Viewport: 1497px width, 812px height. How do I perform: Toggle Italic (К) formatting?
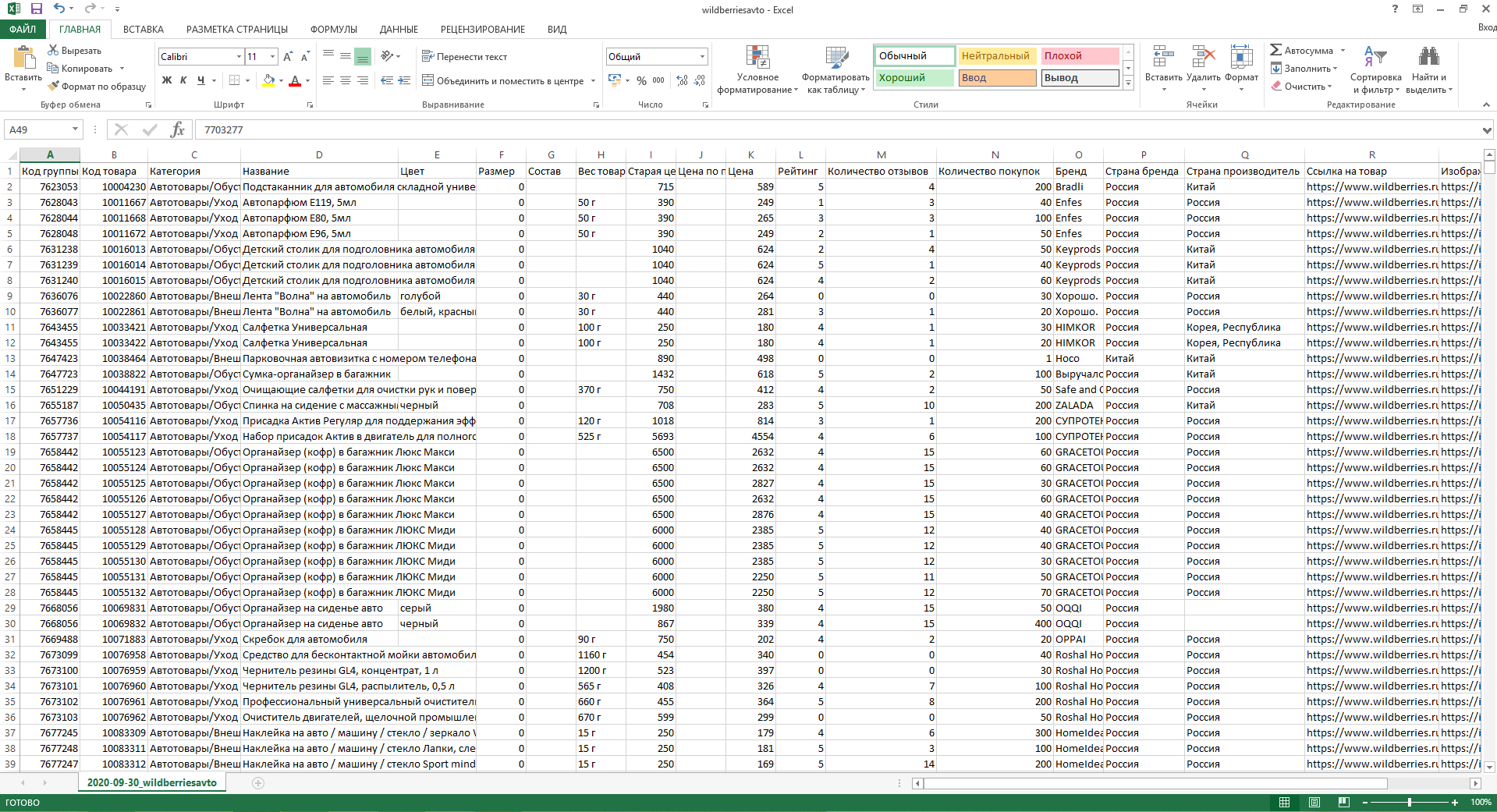click(183, 80)
